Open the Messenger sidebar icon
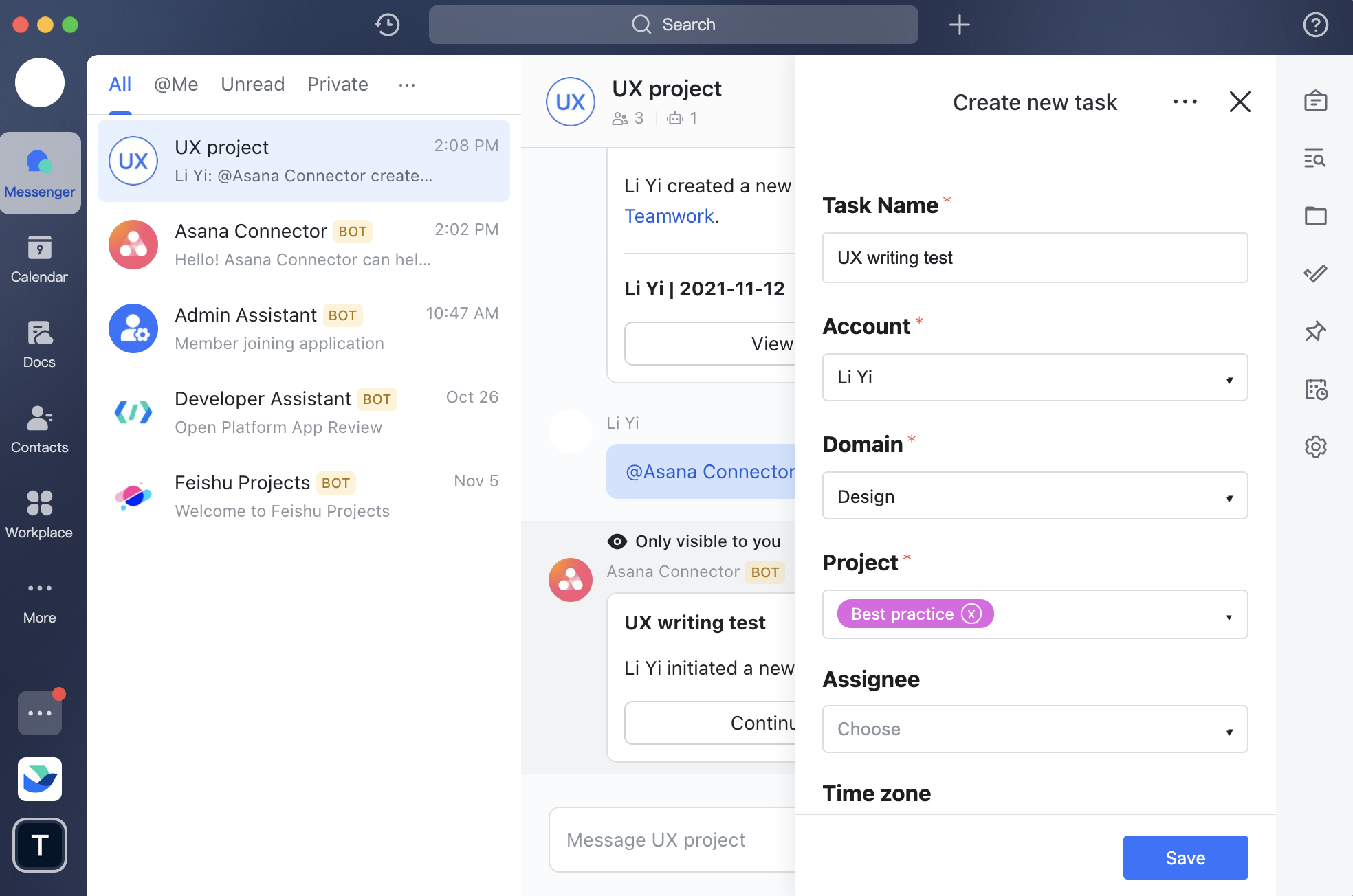This screenshot has width=1353, height=896. tap(41, 173)
